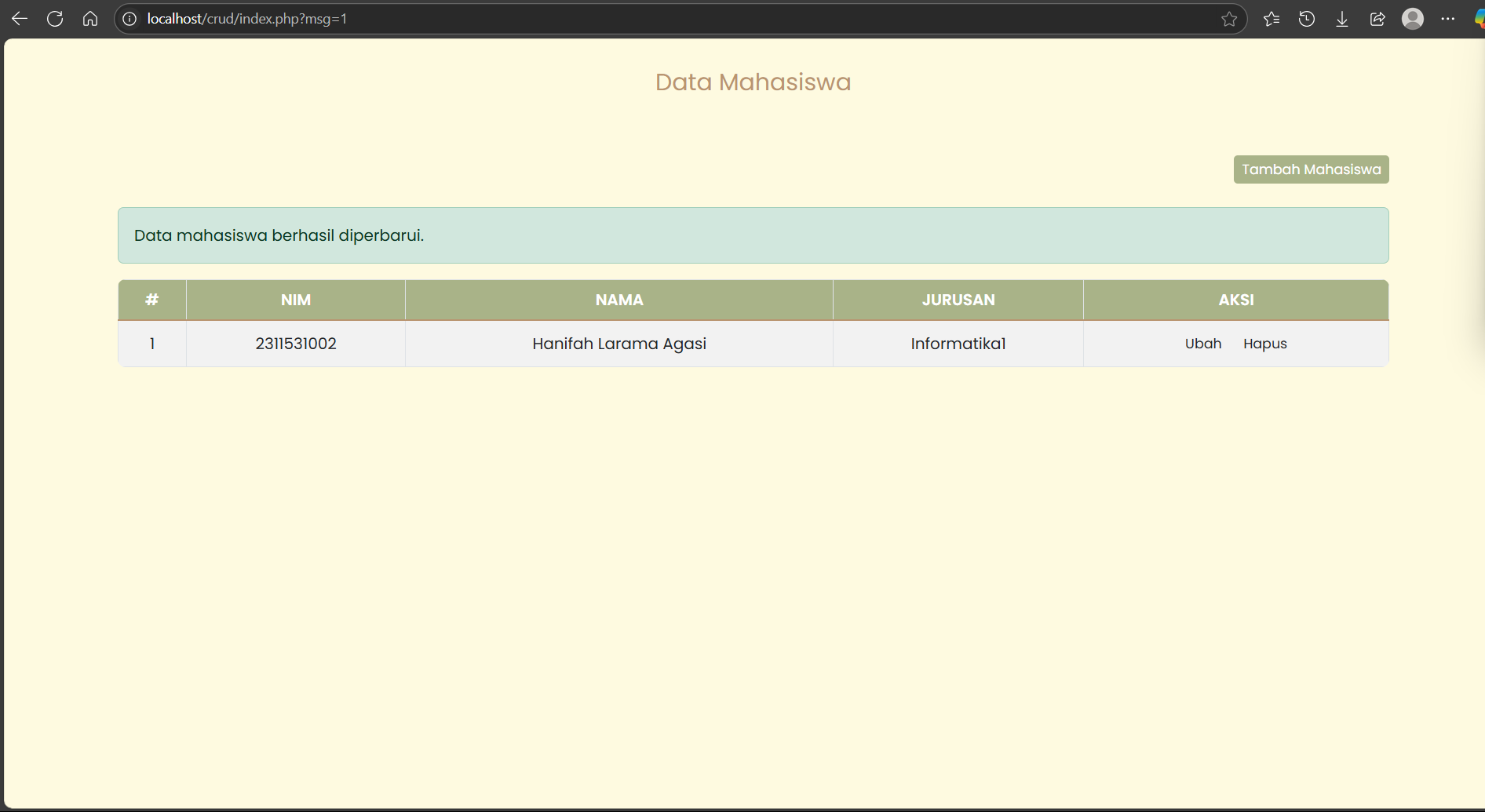
Task: Reload the current page
Action: tap(55, 19)
